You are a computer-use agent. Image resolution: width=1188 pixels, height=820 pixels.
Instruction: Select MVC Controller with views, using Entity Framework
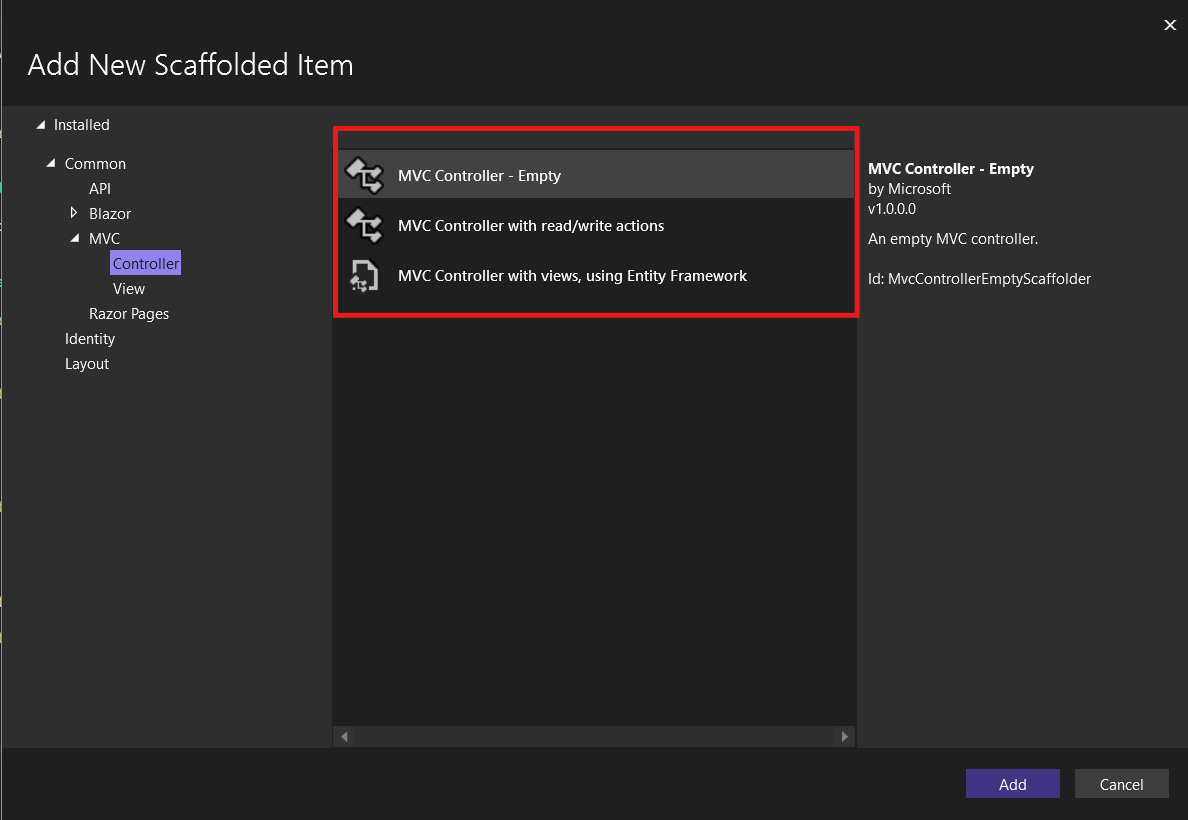pos(573,276)
